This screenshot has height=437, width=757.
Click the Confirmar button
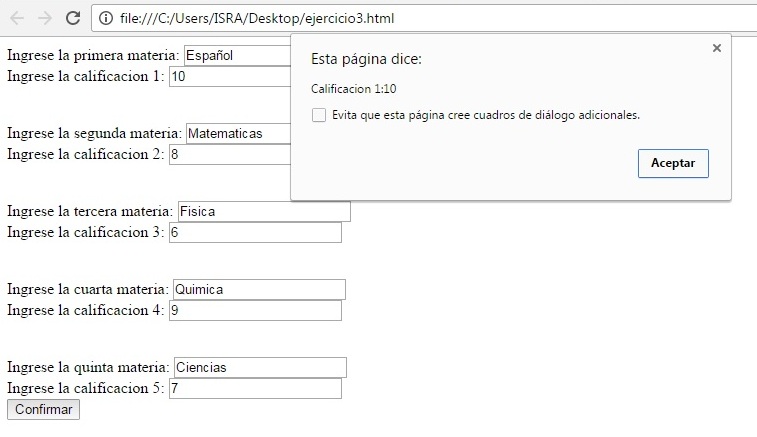(x=43, y=409)
